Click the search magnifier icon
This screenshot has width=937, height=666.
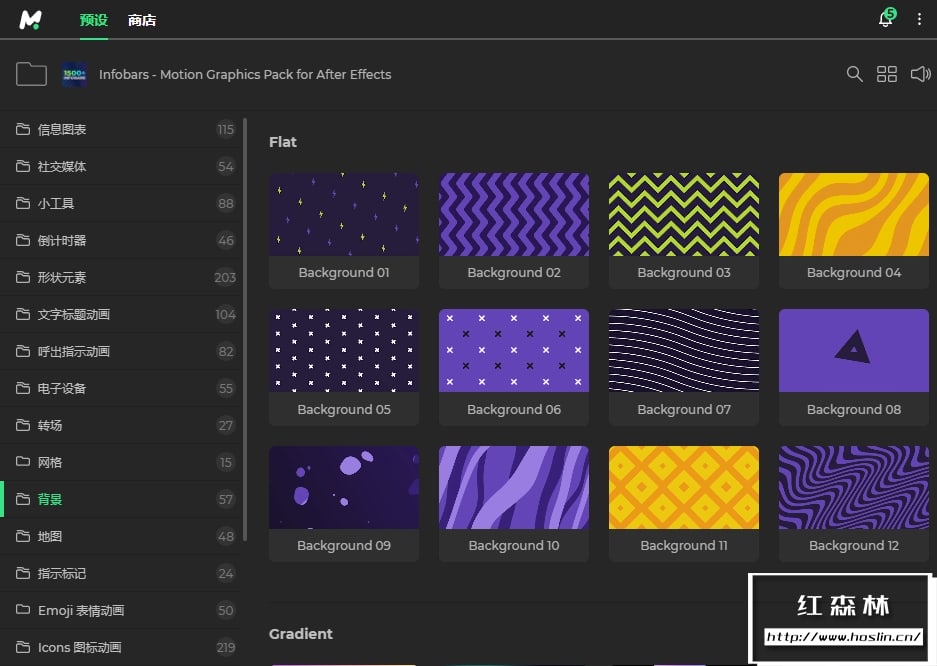click(854, 74)
